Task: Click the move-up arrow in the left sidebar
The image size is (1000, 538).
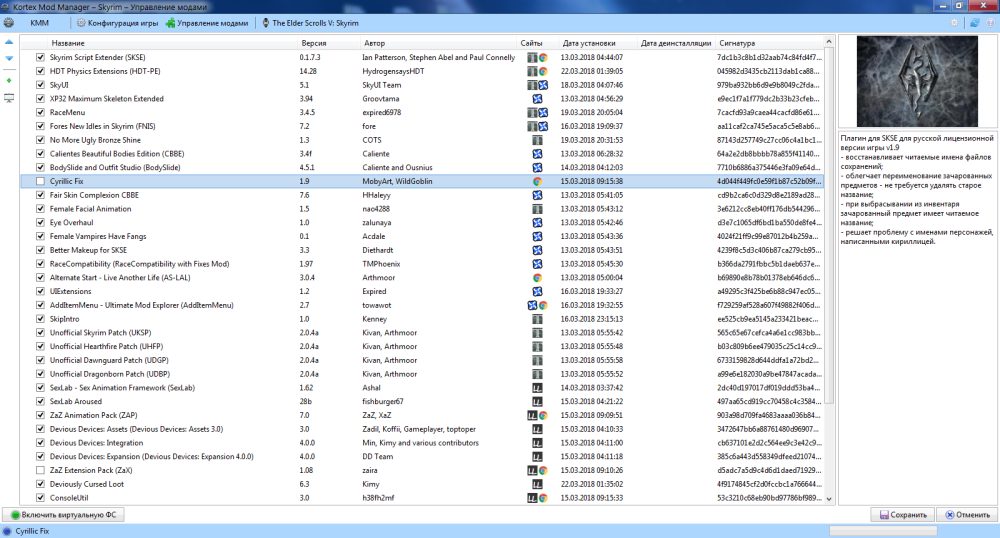Action: [x=9, y=42]
